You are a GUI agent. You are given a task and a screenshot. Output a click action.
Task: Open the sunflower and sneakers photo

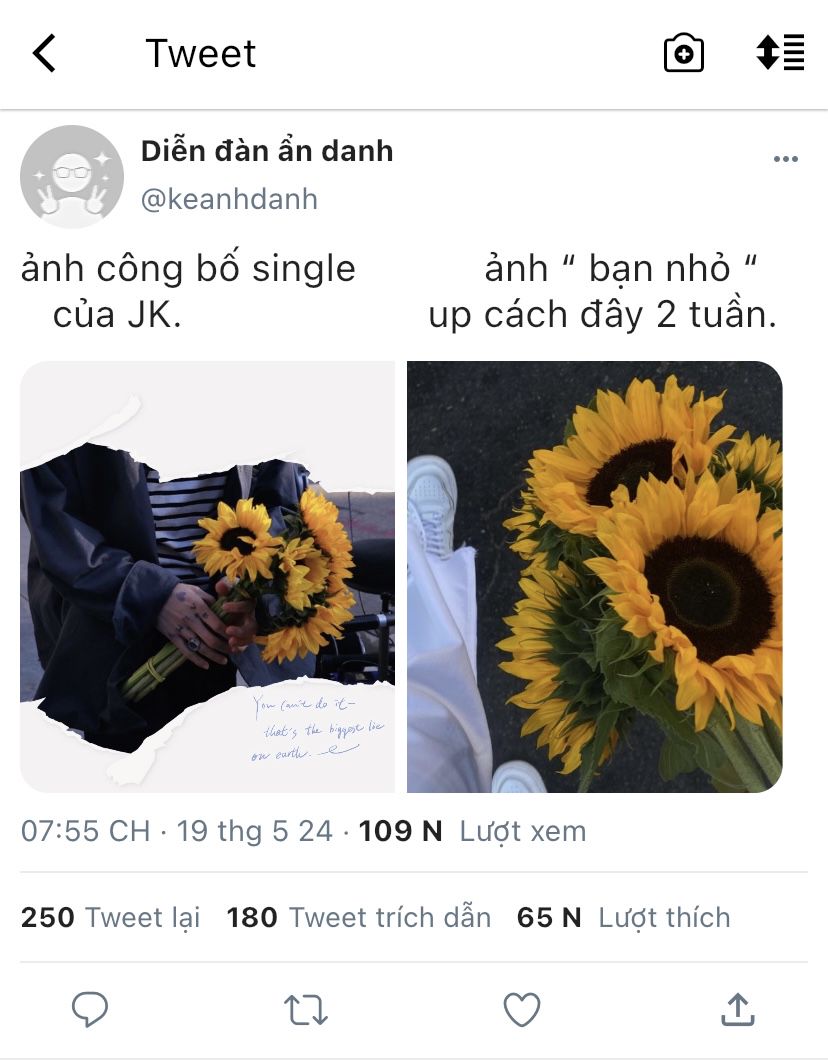click(595, 577)
